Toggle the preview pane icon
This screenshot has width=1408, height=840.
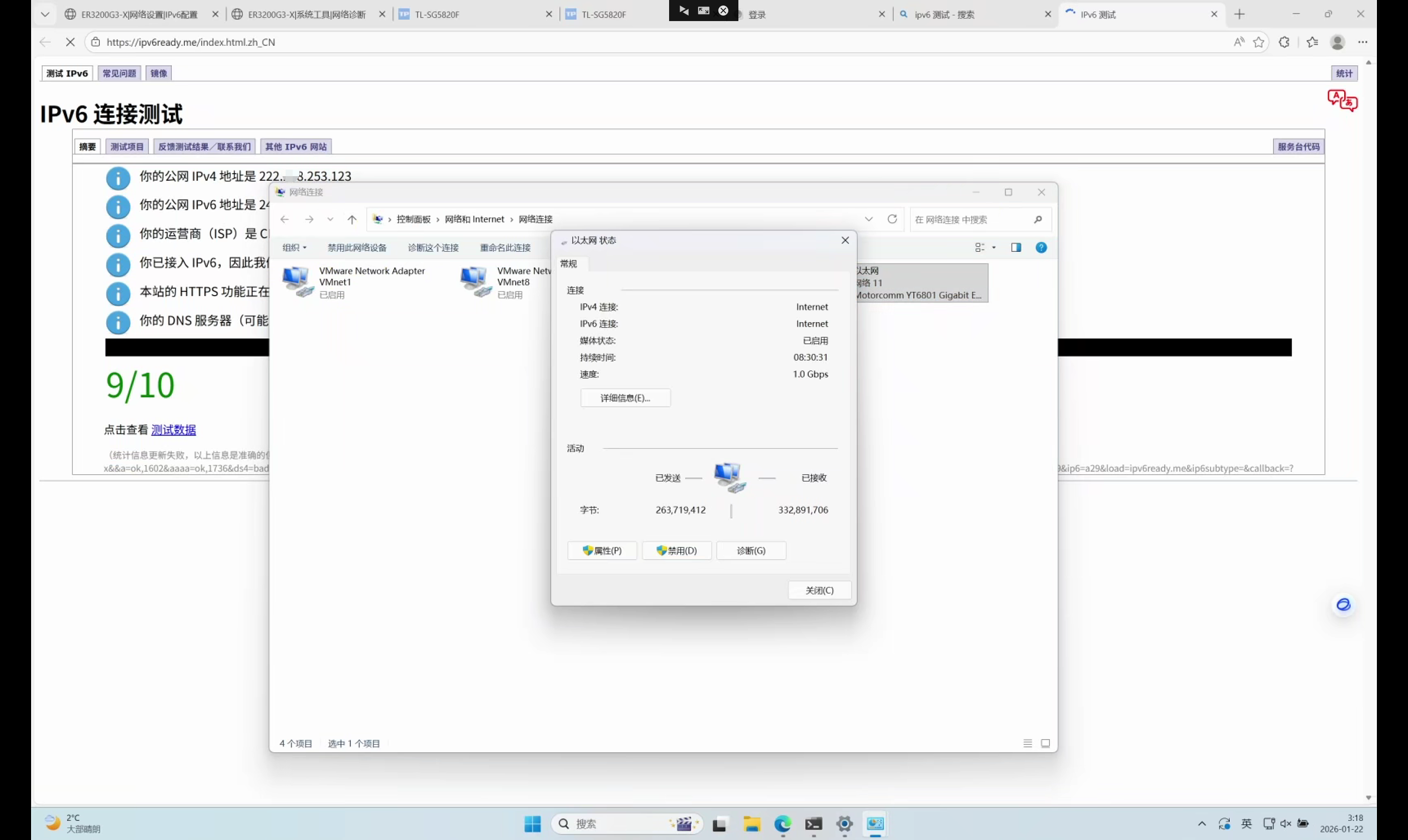(x=1015, y=247)
